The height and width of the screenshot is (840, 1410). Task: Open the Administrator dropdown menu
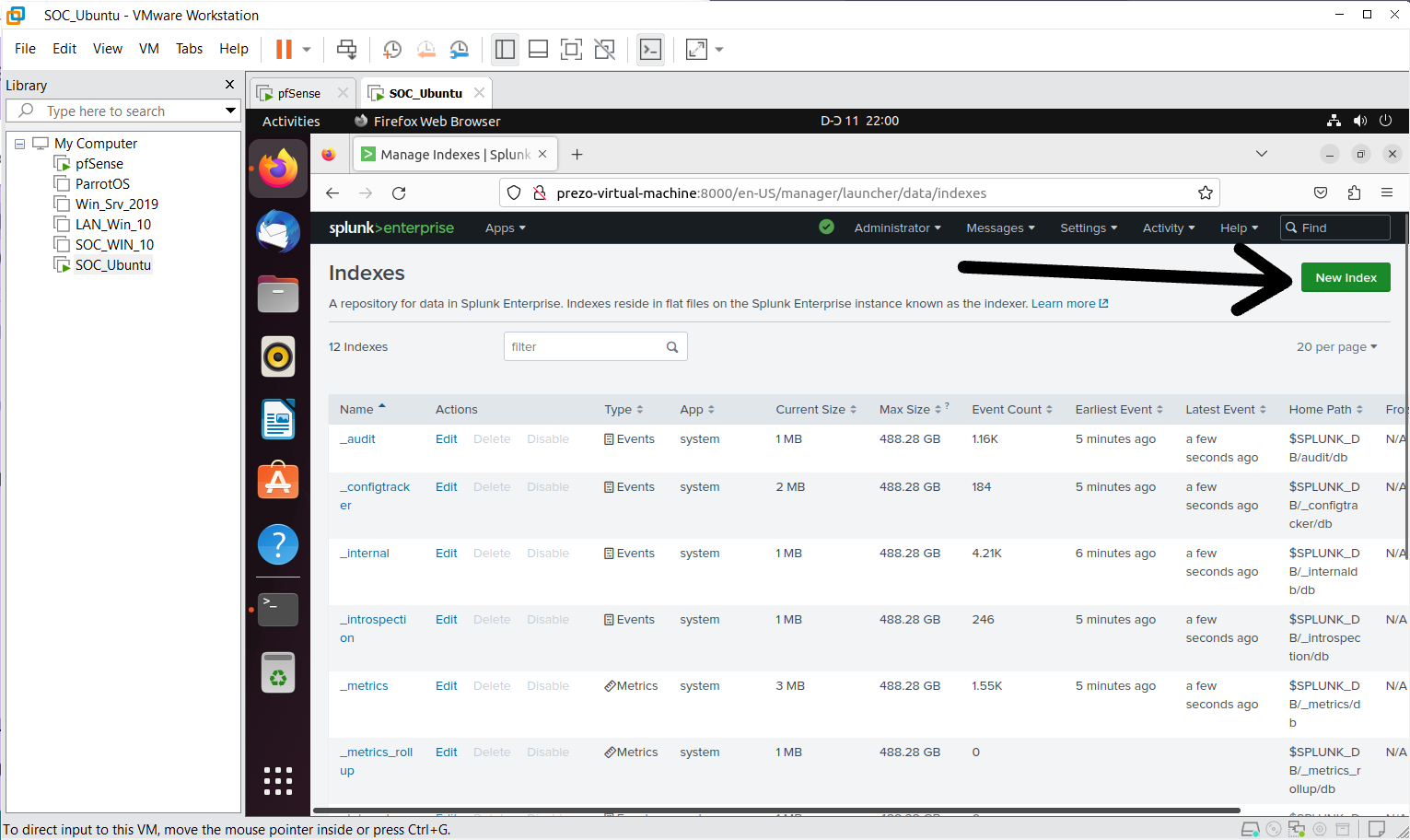(x=897, y=228)
